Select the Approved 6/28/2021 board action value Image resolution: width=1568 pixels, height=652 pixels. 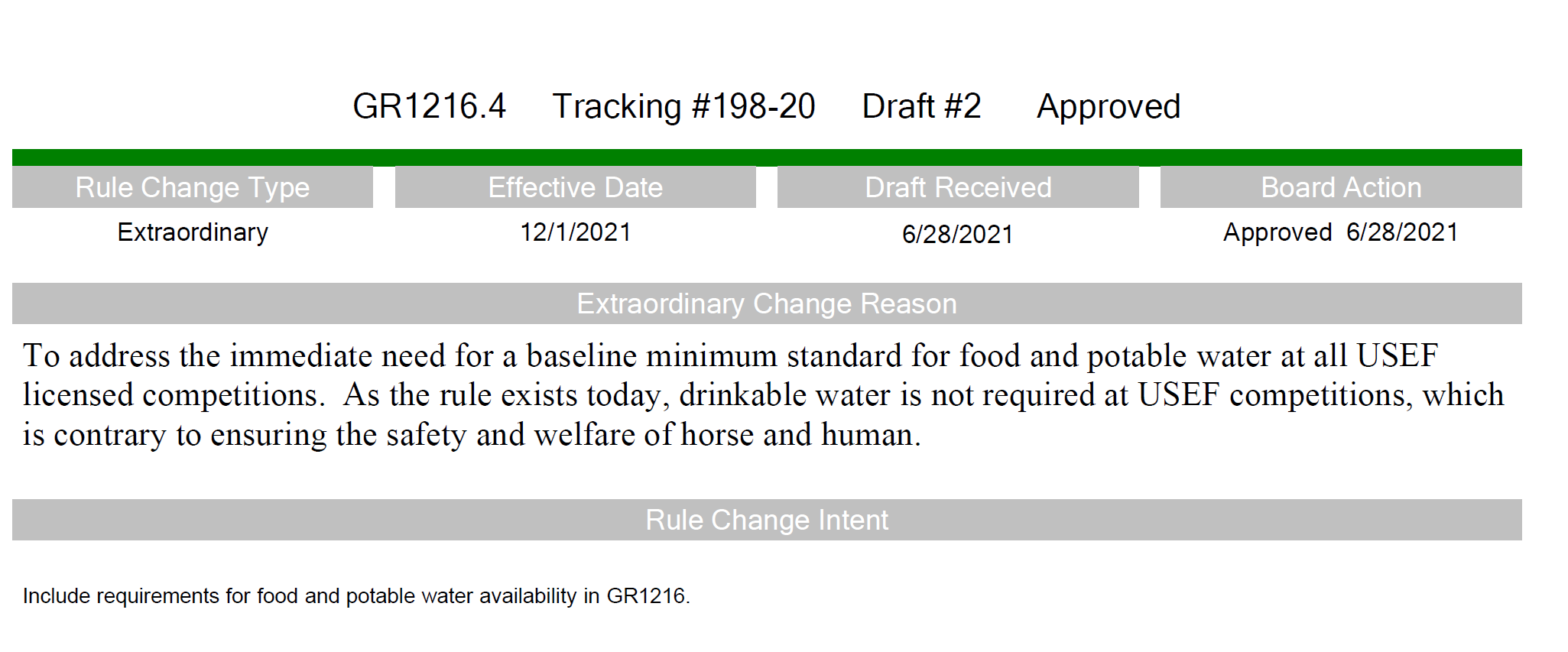tap(1341, 232)
